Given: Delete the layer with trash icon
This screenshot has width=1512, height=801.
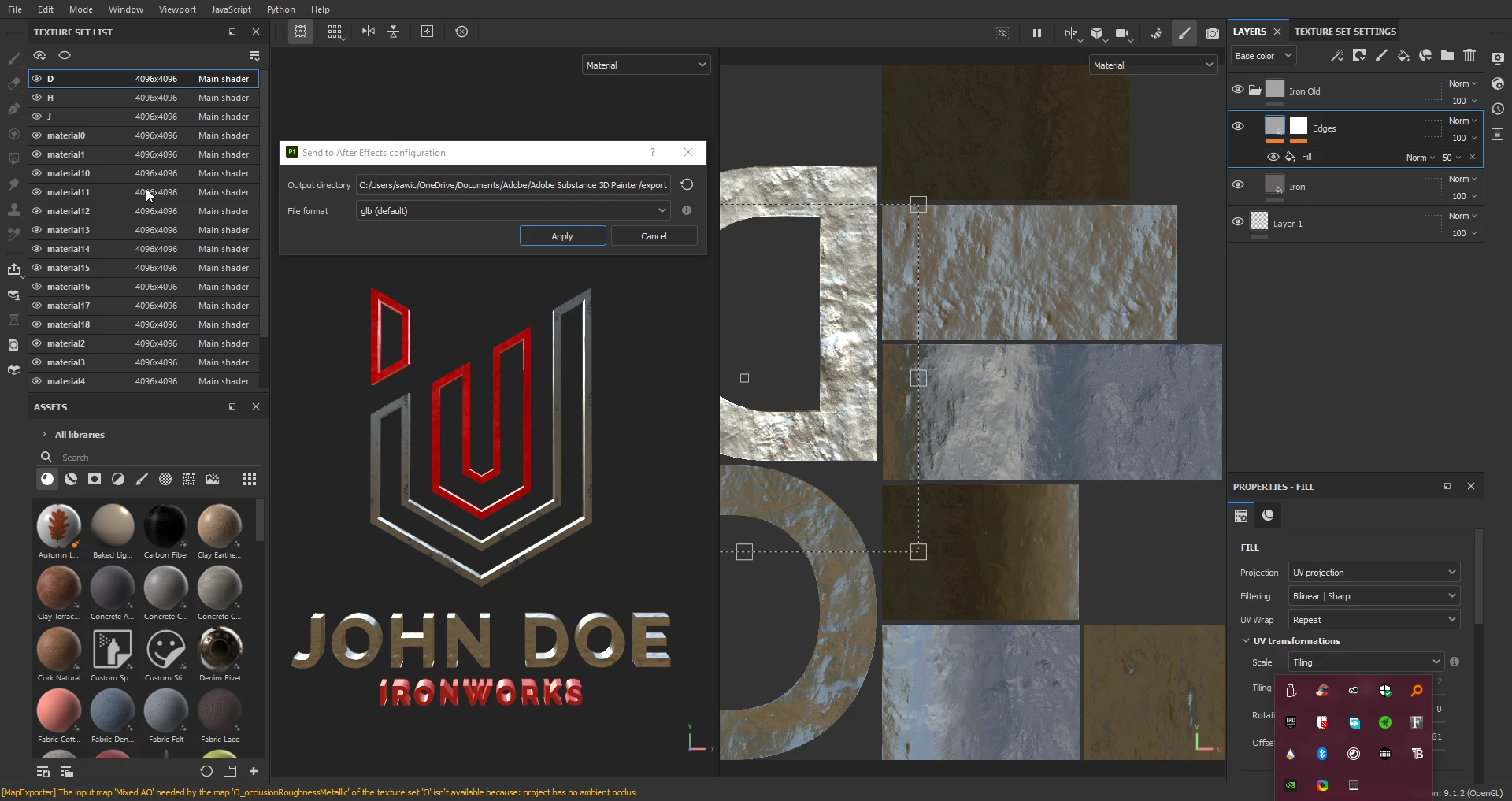Looking at the screenshot, I should click(x=1469, y=55).
